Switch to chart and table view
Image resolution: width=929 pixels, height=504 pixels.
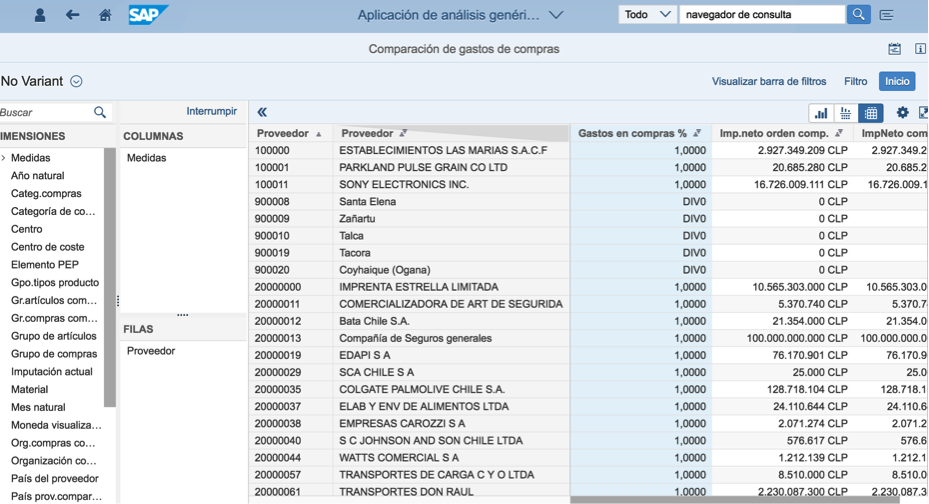[846, 113]
